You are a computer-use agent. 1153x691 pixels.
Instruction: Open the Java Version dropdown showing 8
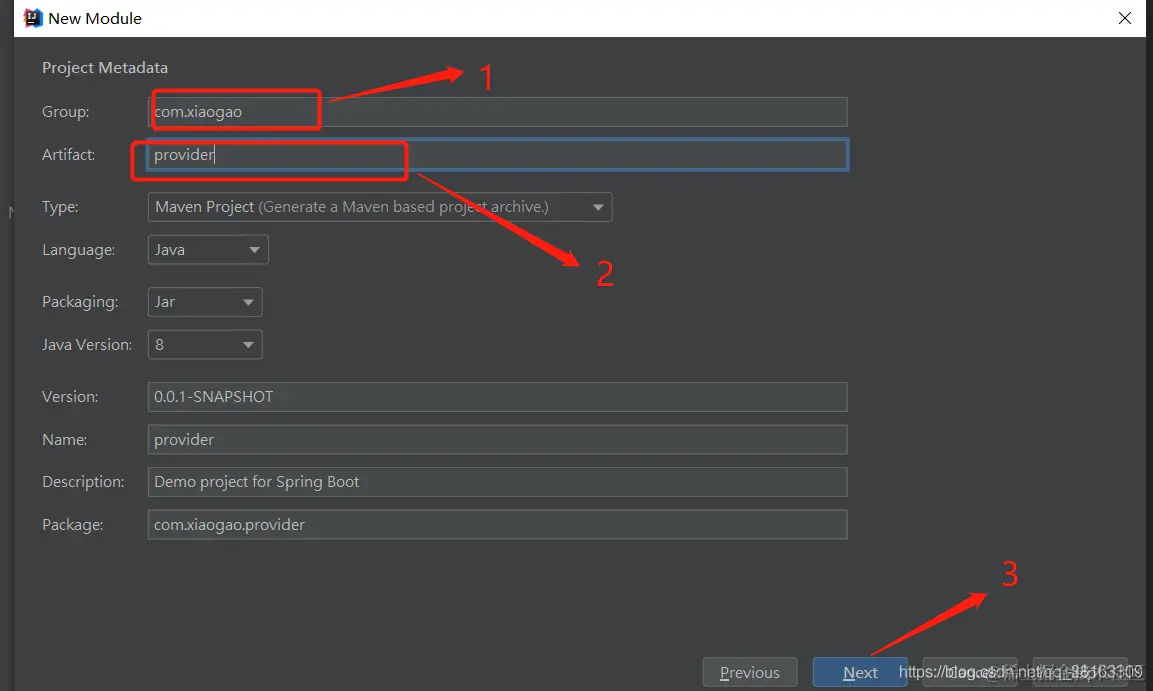click(x=205, y=344)
